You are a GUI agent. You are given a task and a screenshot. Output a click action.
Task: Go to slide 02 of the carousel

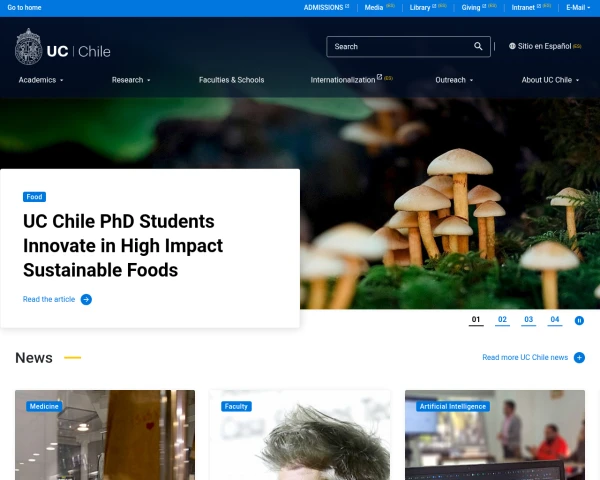[x=502, y=320]
